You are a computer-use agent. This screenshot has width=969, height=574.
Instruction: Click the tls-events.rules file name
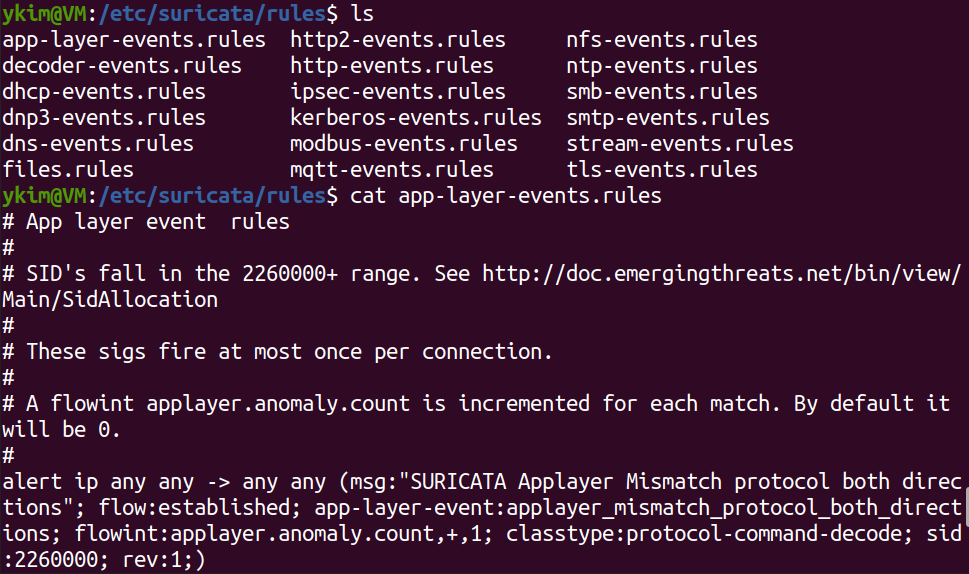662,169
